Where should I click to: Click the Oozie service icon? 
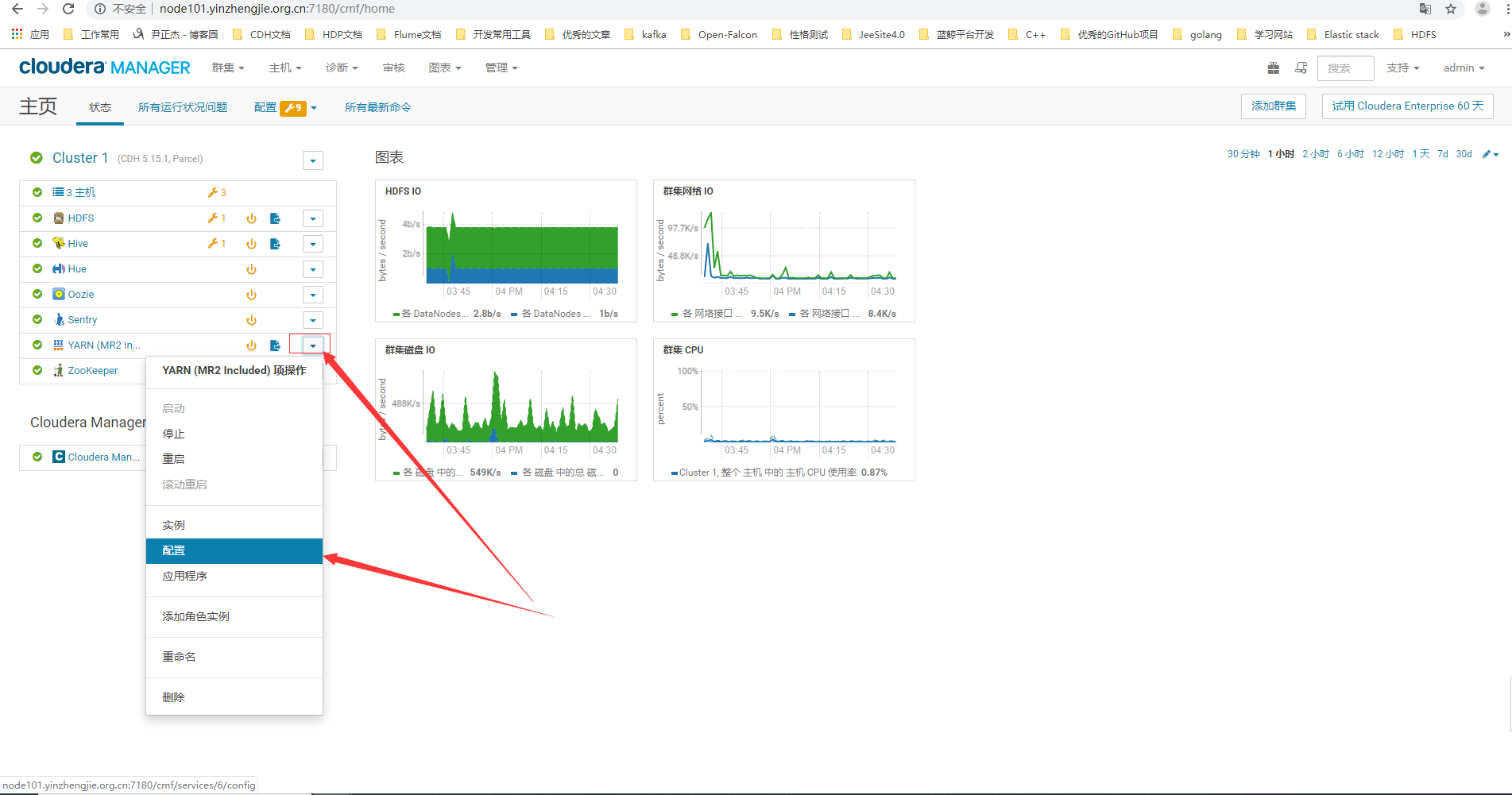pos(59,294)
